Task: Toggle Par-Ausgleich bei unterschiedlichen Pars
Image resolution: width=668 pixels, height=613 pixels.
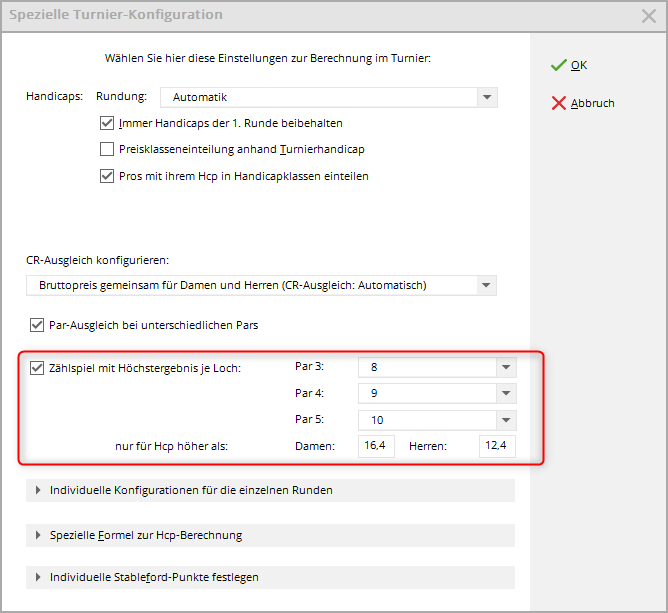Action: [x=38, y=325]
